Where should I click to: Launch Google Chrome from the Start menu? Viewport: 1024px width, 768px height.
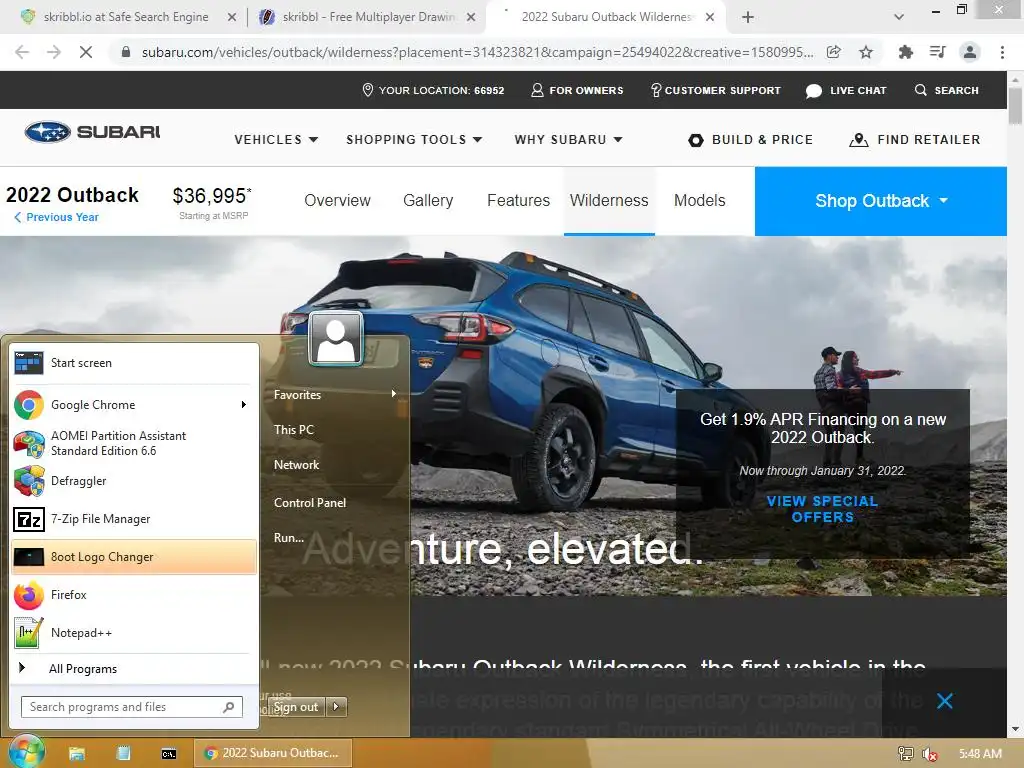click(124, 405)
